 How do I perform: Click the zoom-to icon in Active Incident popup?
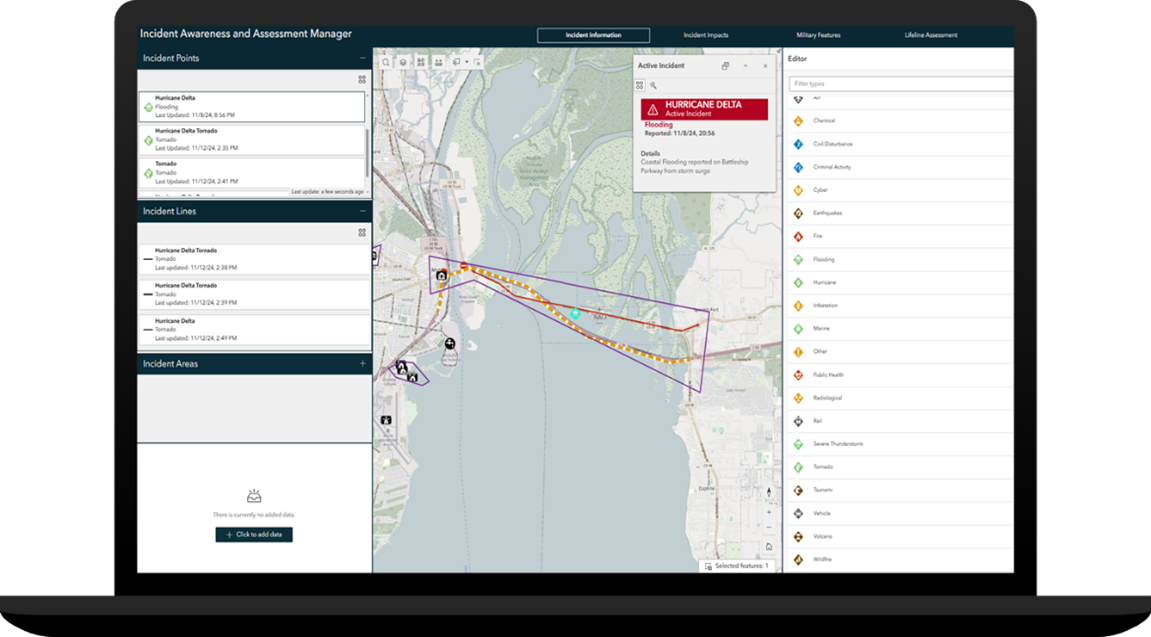pyautogui.click(x=654, y=85)
